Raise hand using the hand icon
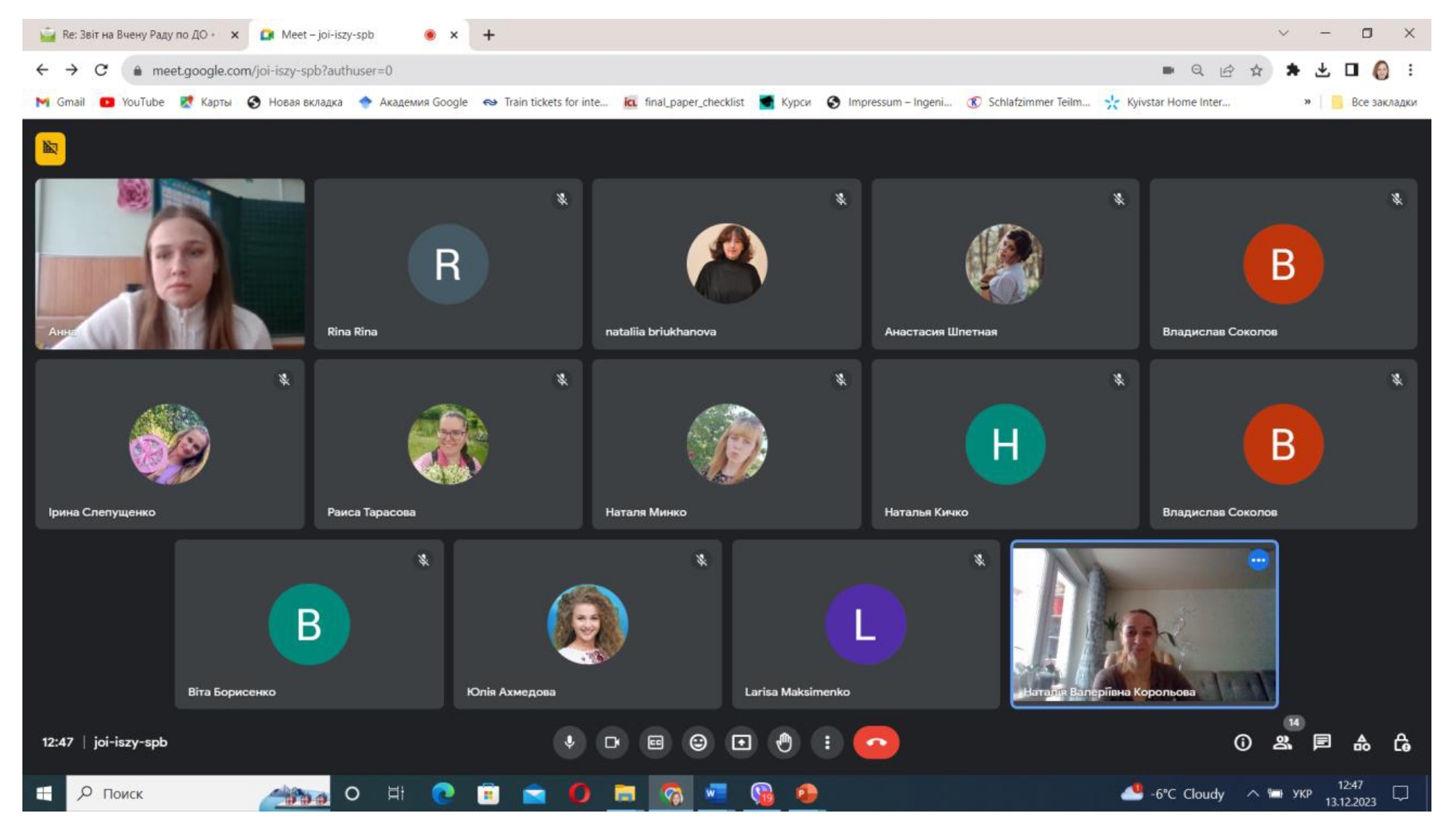The width and height of the screenshot is (1456, 839). [x=784, y=742]
